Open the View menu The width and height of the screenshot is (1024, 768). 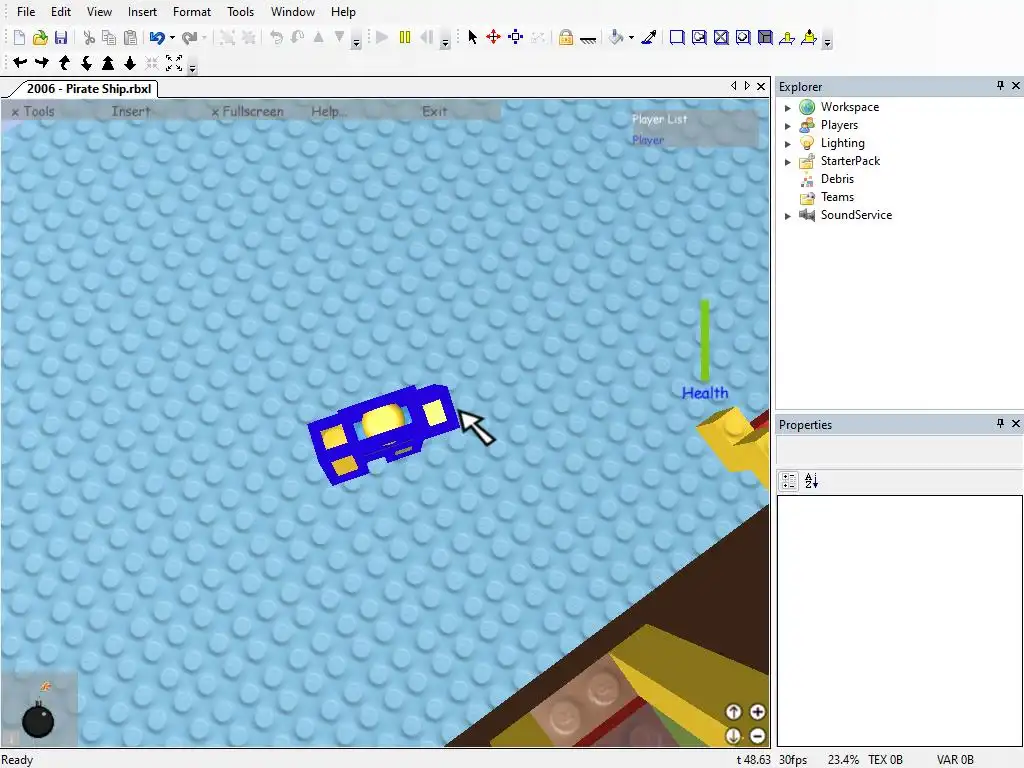99,12
